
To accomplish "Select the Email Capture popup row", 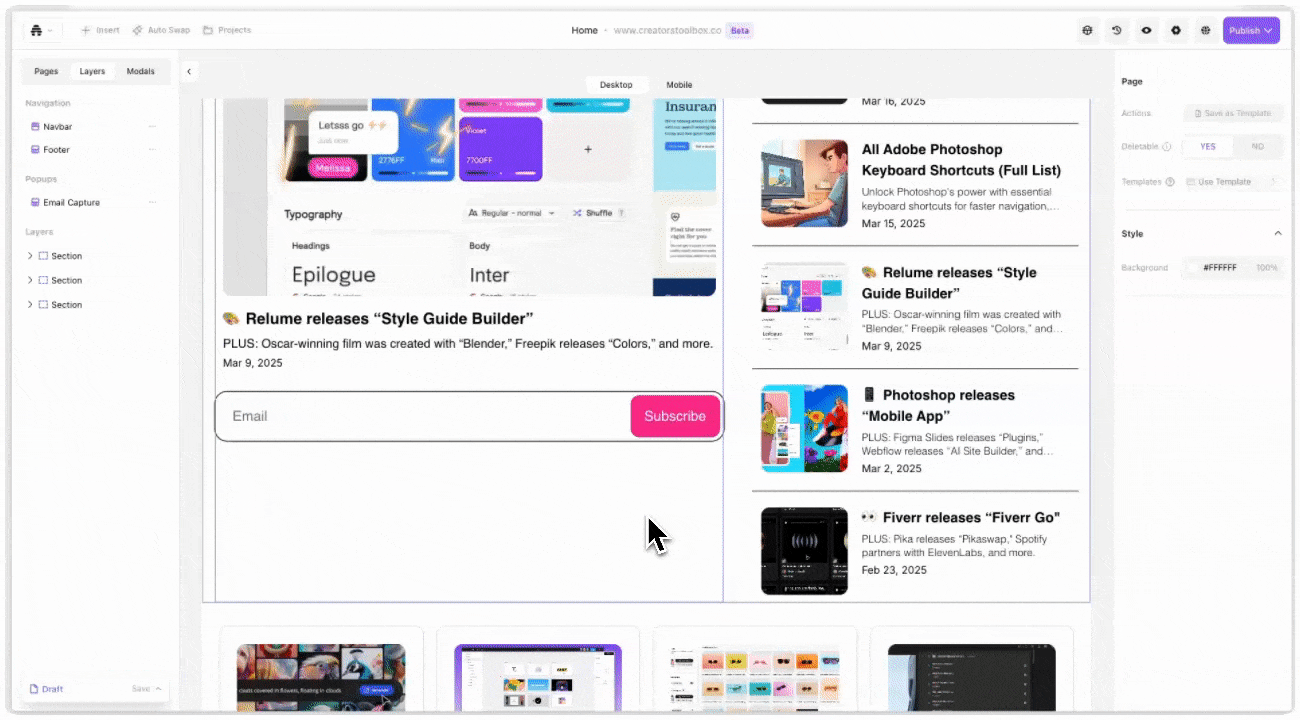I will coord(91,203).
